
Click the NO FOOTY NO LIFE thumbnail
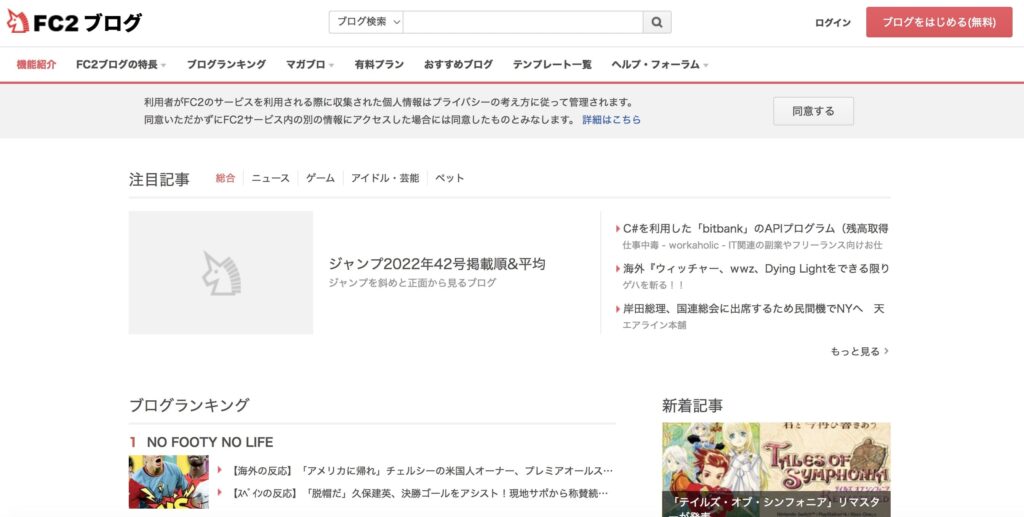[168, 482]
